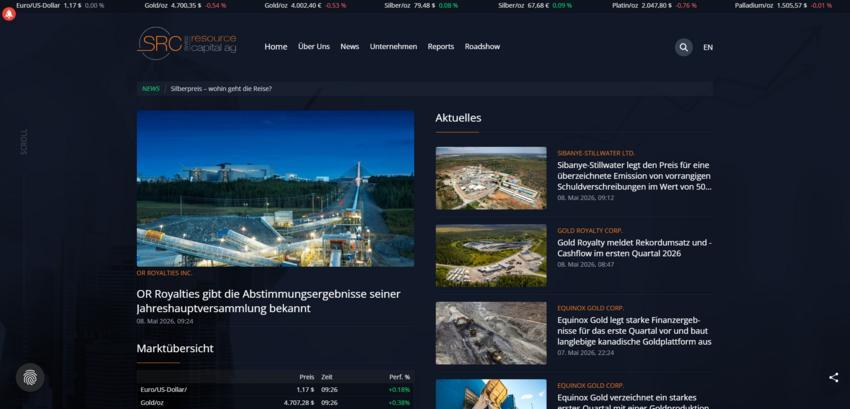Click the Gold/oz 4.700,35 $ ticker entry

[185, 5]
